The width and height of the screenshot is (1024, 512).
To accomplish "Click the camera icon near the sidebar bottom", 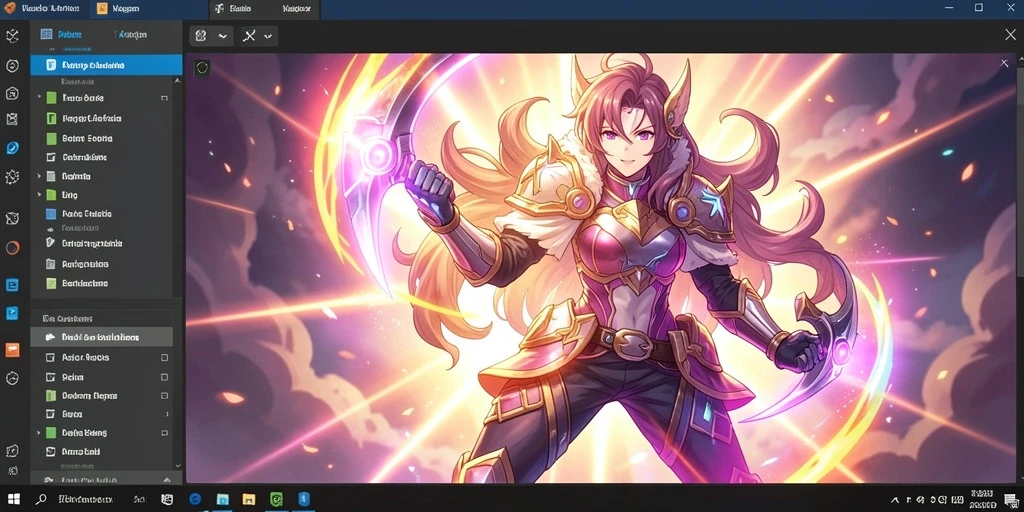I will point(12,451).
